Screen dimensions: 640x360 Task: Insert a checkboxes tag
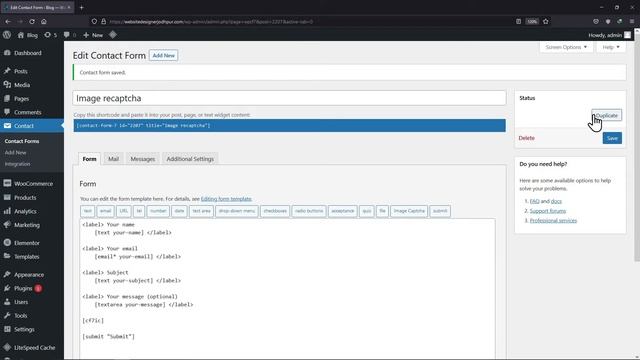click(275, 211)
